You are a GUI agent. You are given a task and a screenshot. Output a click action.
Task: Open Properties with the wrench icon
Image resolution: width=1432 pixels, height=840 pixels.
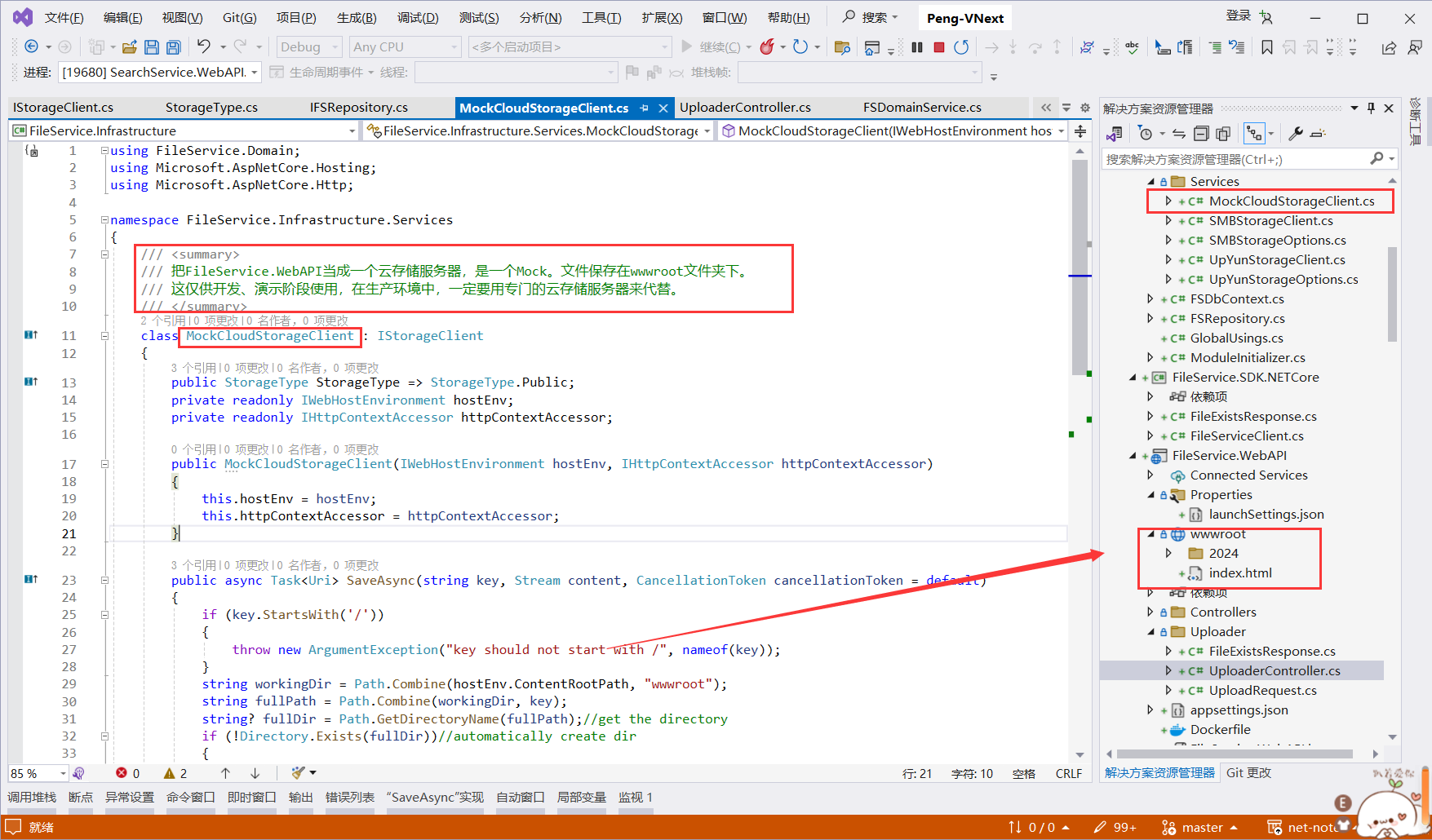(1295, 133)
